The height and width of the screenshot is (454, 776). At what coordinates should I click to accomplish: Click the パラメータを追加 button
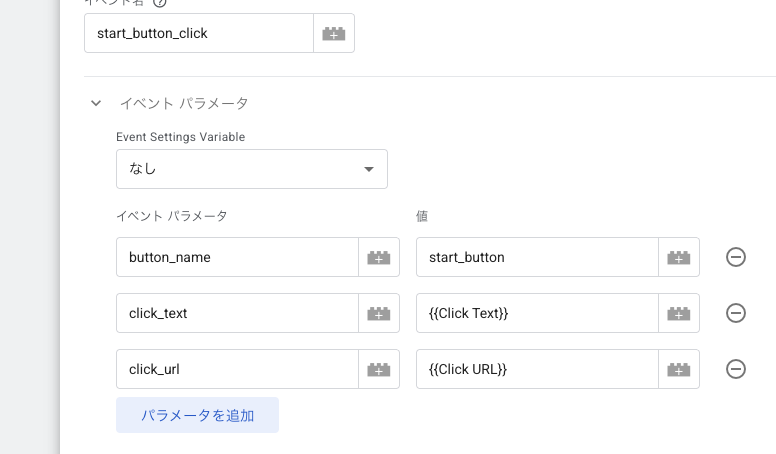[197, 415]
